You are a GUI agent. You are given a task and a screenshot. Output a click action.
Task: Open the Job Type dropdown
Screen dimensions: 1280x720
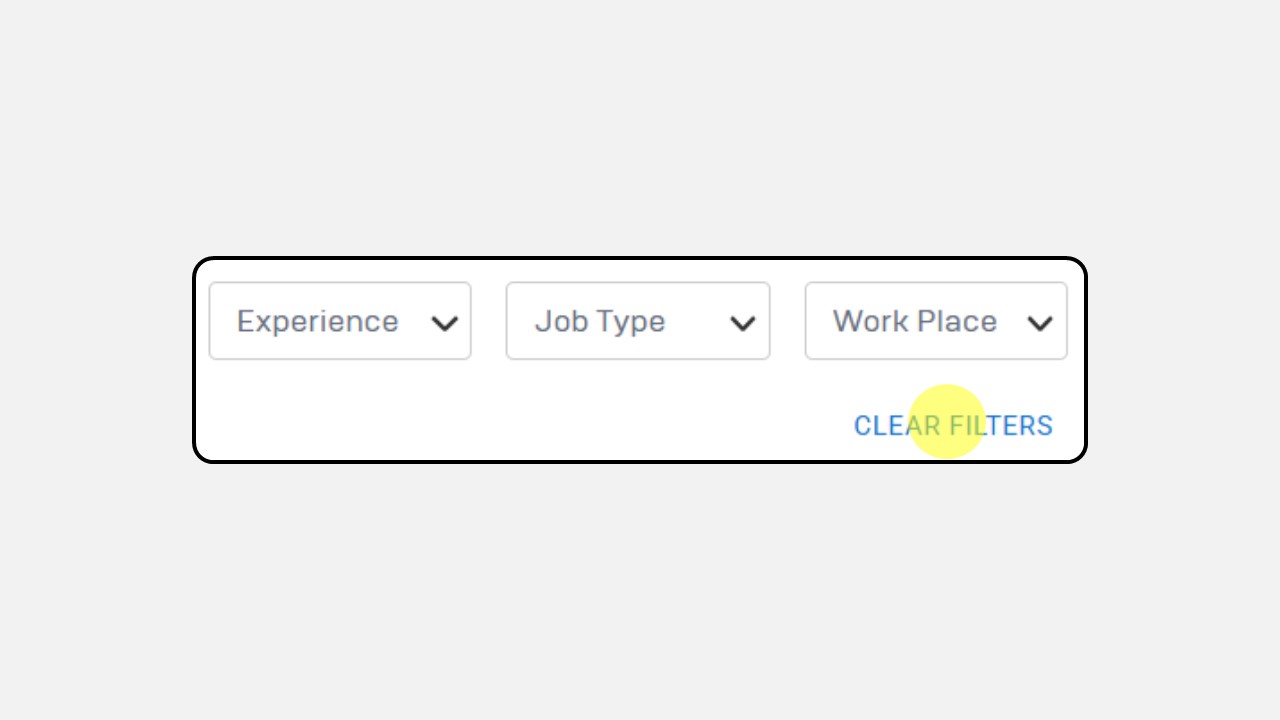(x=638, y=321)
